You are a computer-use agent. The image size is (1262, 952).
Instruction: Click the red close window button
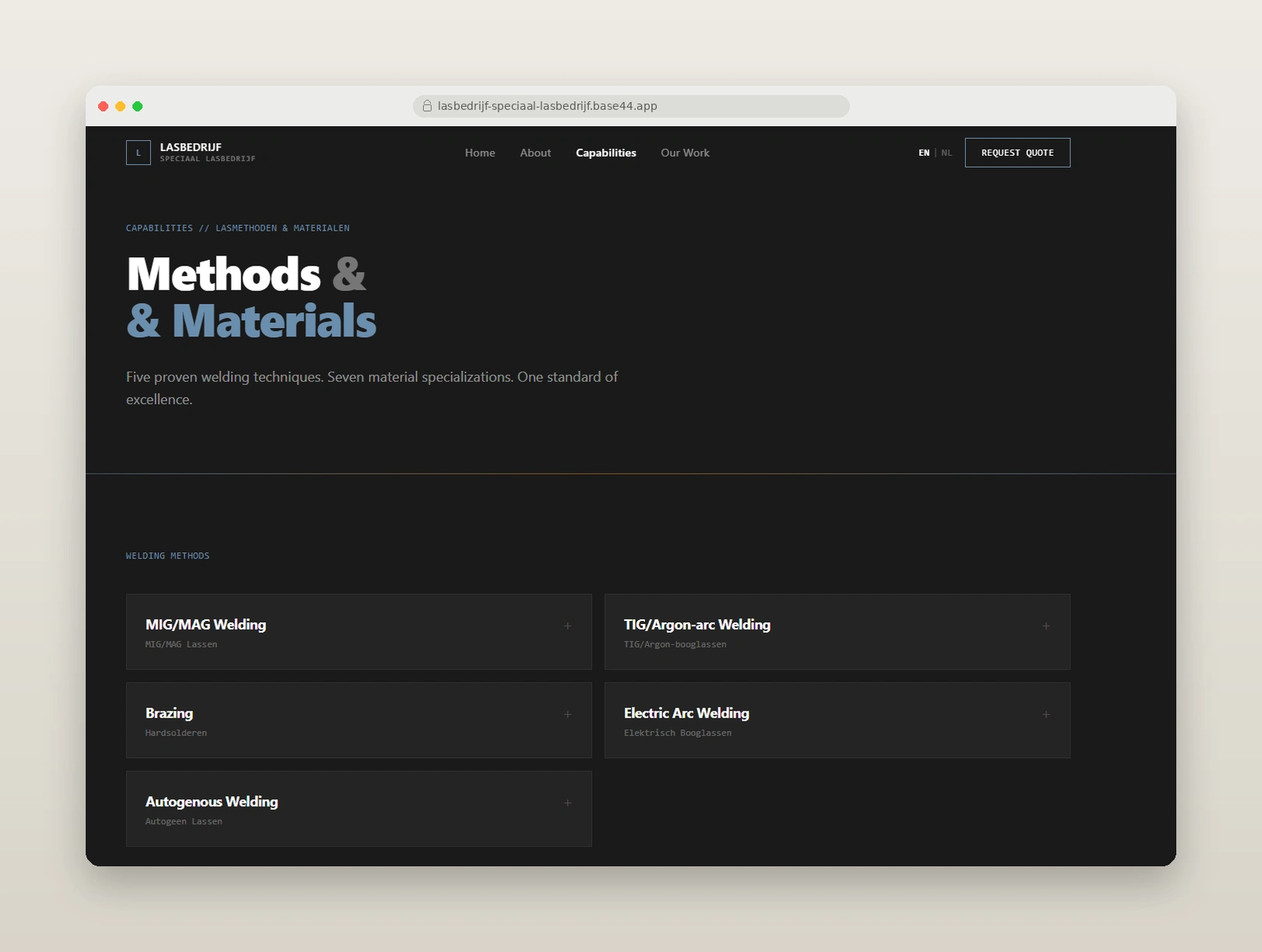[x=103, y=106]
